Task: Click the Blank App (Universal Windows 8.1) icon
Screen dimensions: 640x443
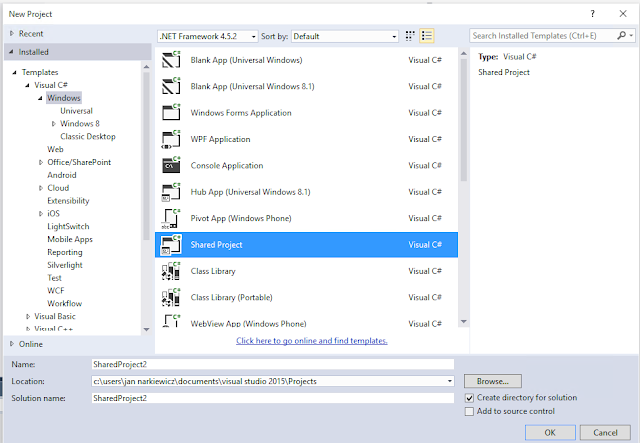Action: tap(171, 86)
